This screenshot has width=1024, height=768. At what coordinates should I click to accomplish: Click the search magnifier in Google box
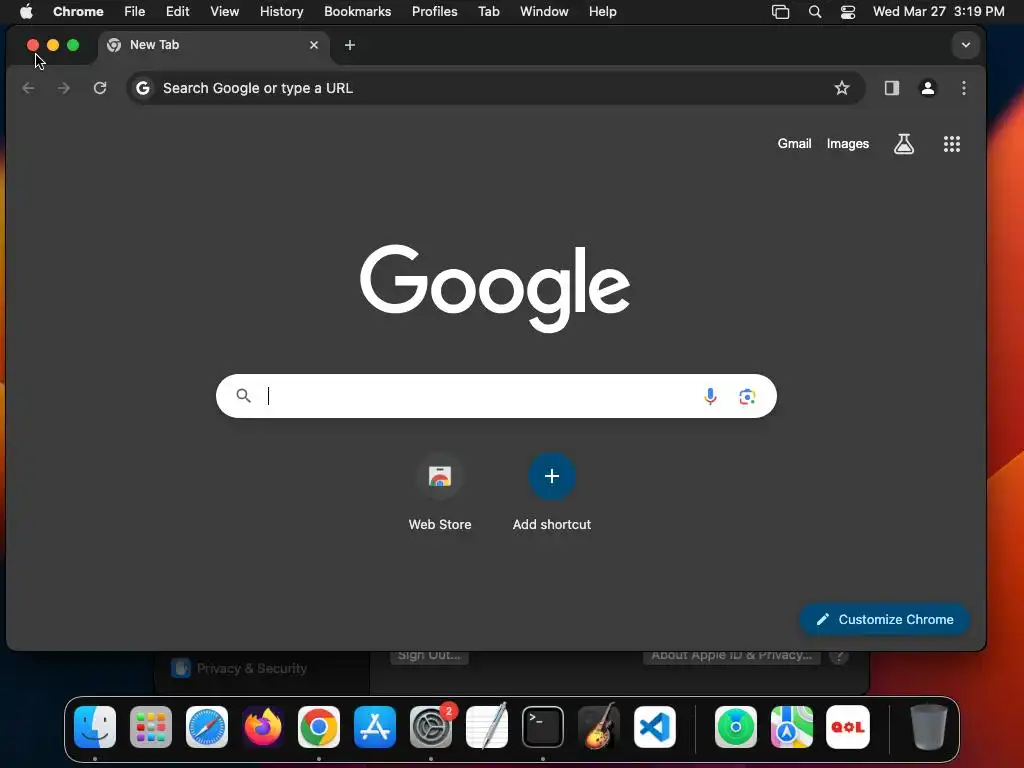tap(244, 396)
